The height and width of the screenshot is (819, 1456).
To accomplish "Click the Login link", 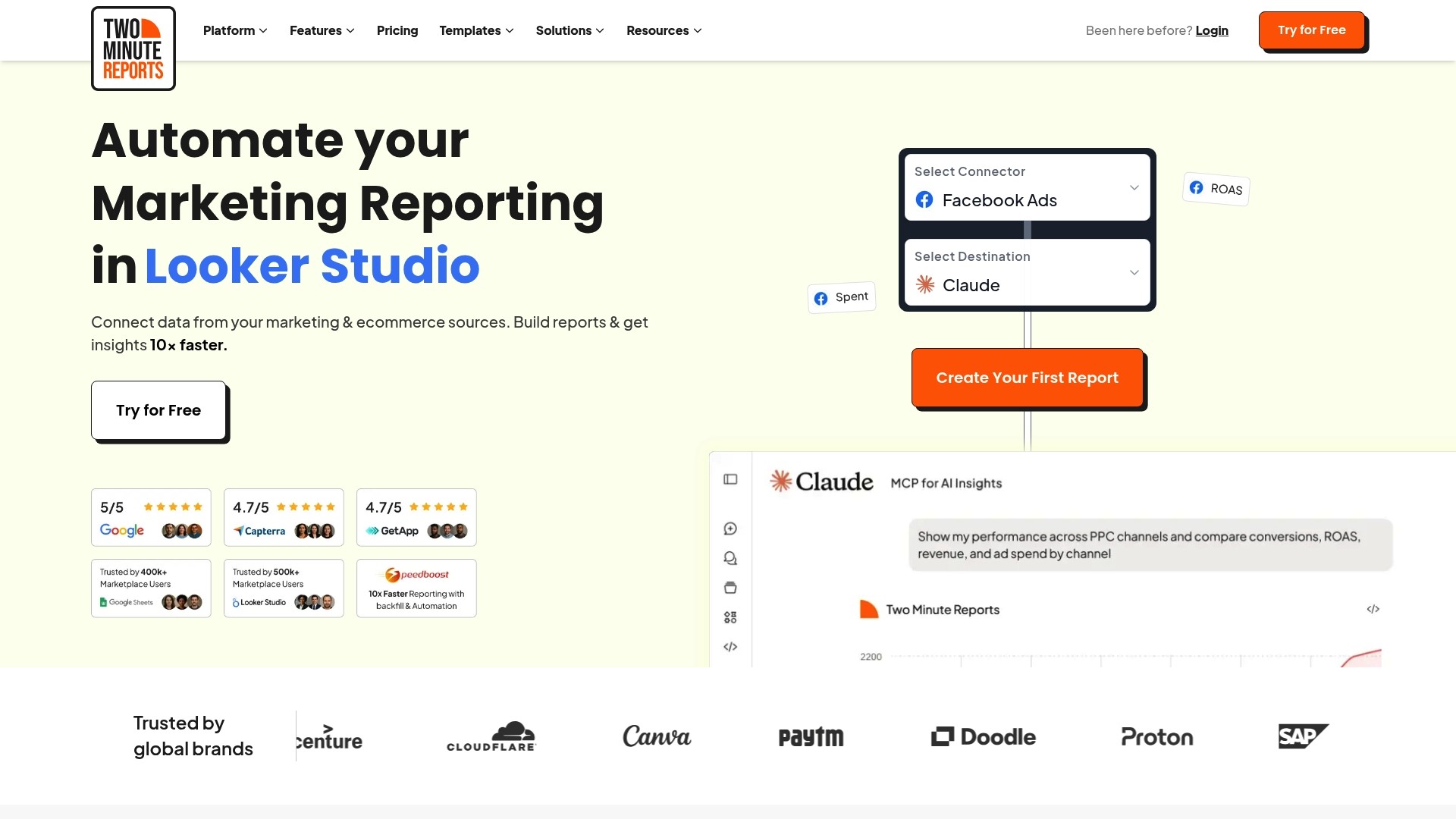I will pyautogui.click(x=1212, y=30).
